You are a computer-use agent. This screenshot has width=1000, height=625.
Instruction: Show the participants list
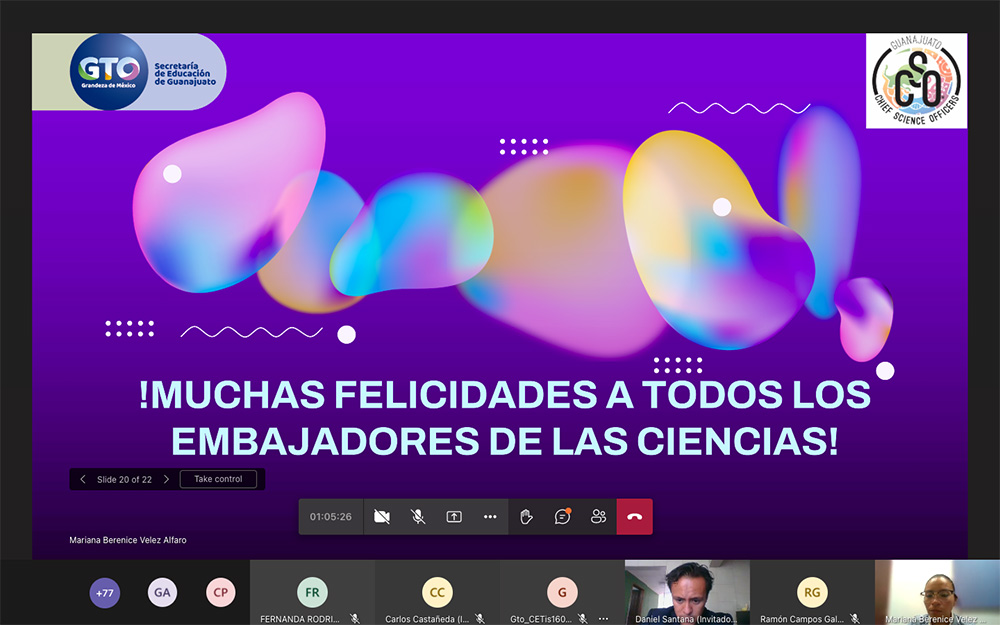tap(599, 517)
